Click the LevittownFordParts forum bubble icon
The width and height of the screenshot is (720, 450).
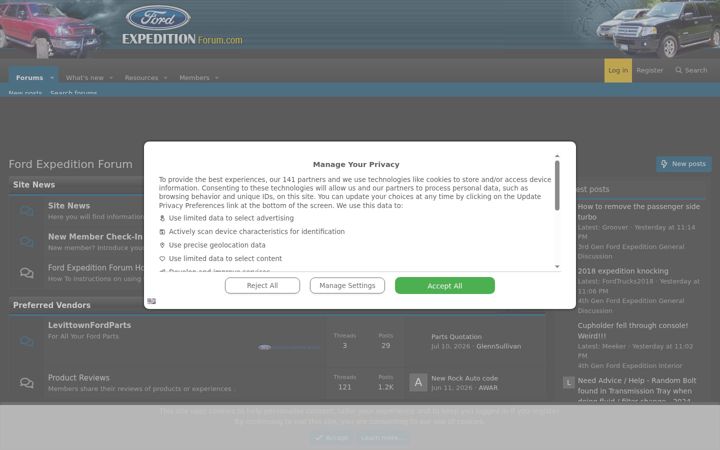point(27,341)
